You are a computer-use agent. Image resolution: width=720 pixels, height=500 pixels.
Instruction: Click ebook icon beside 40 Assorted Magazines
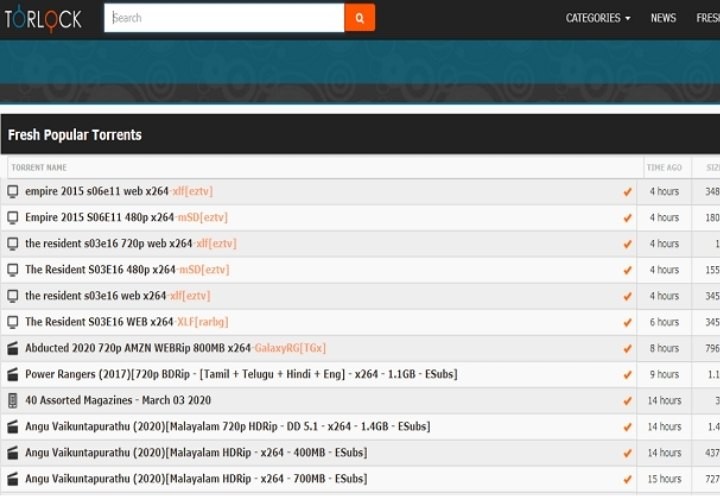coord(13,400)
